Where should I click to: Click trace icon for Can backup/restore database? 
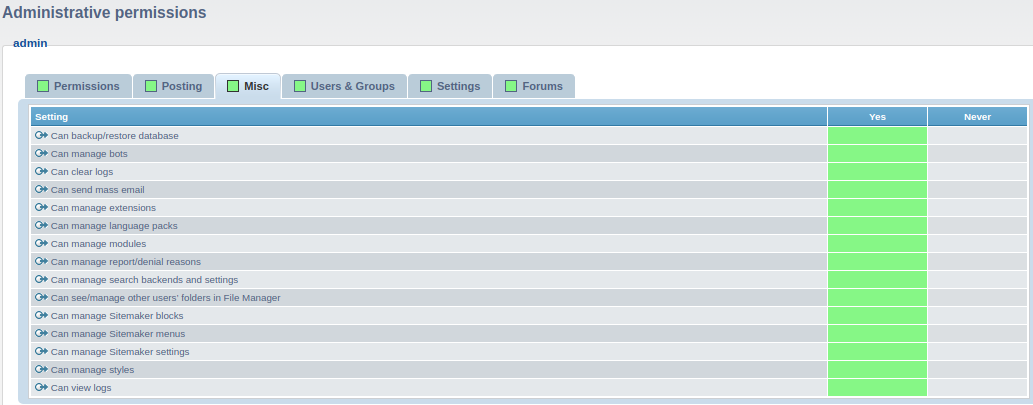pos(42,135)
